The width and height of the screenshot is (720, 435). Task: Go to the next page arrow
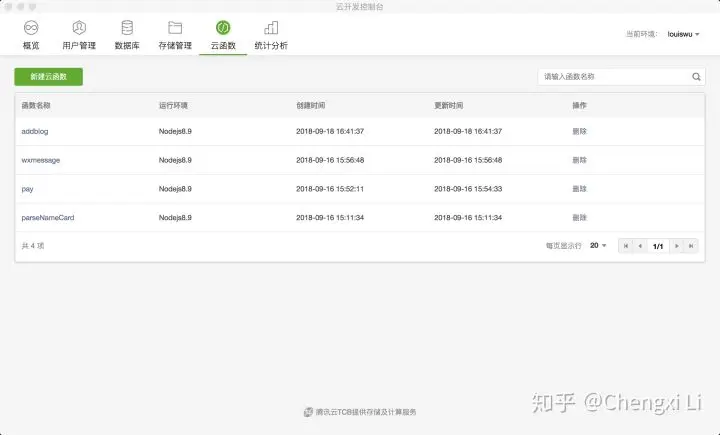click(x=676, y=246)
